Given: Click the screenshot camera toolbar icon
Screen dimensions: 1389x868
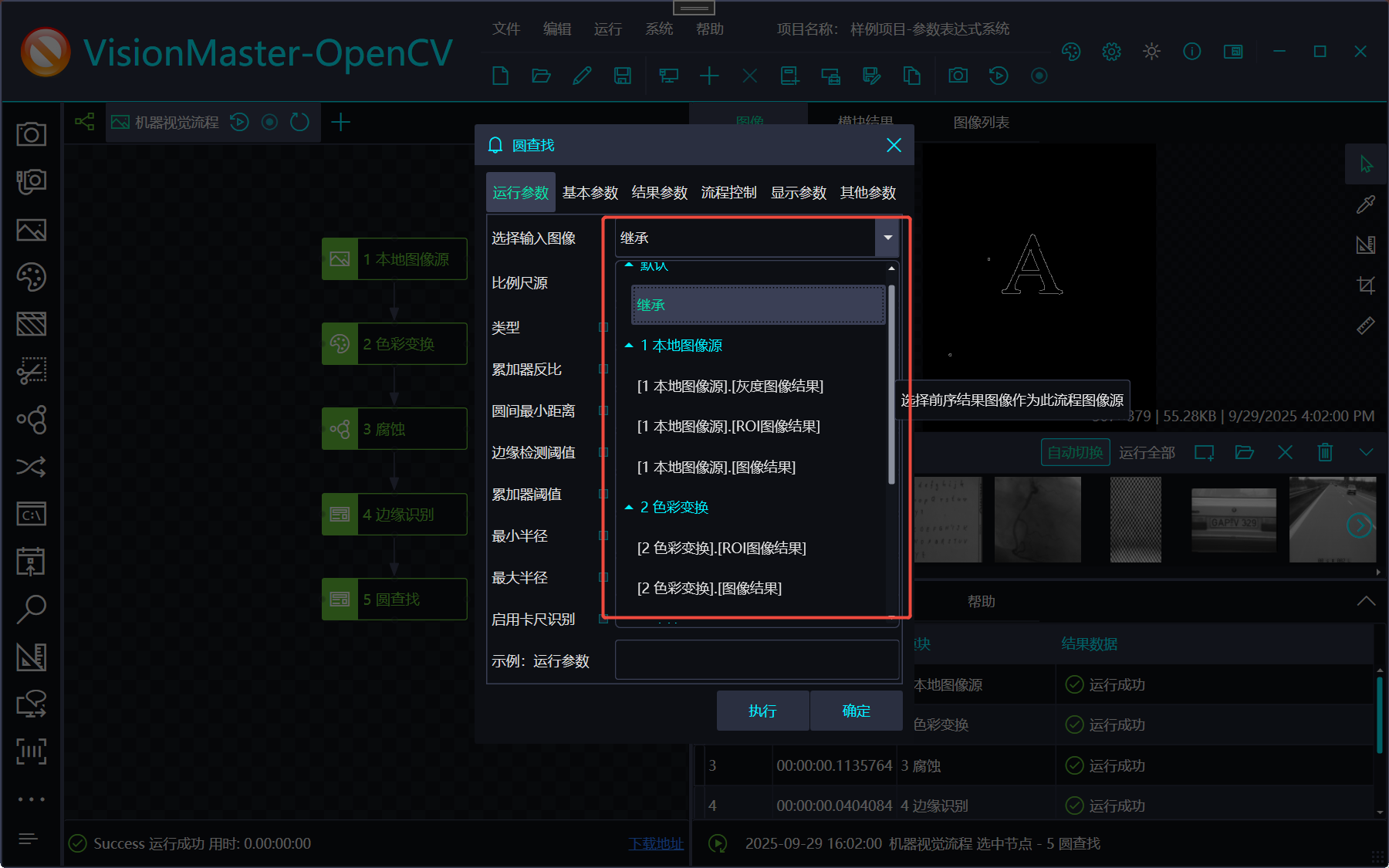Looking at the screenshot, I should [958, 76].
